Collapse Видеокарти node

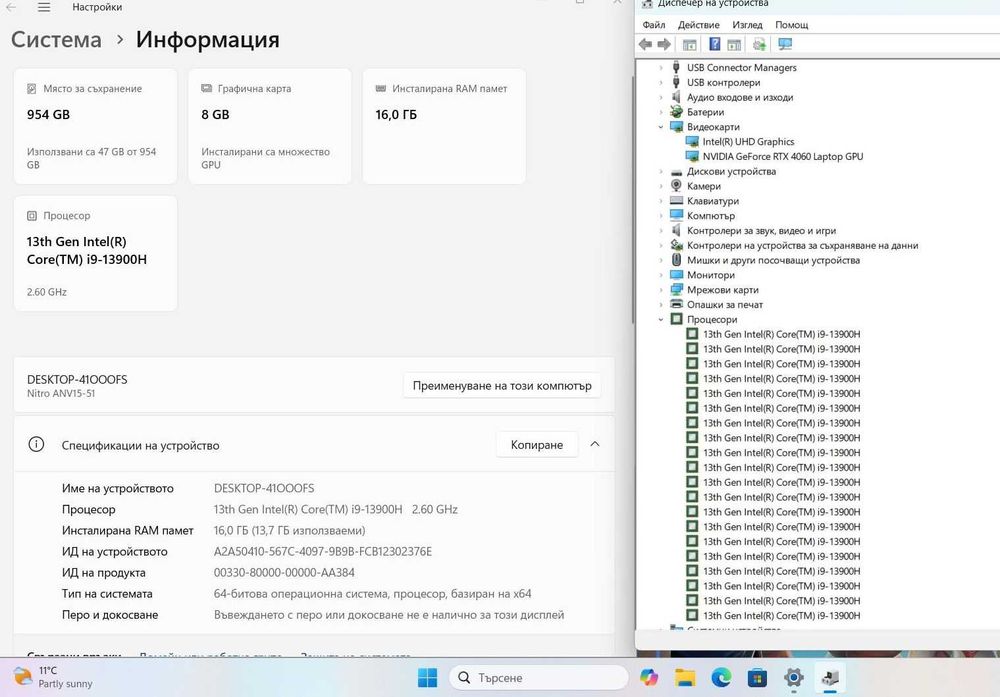tap(661, 127)
